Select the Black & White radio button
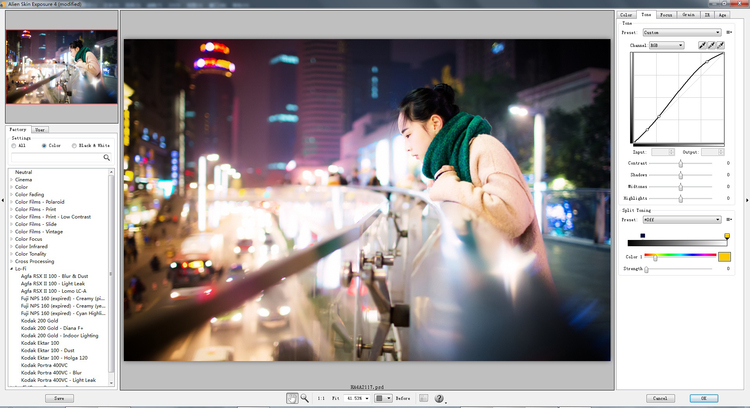The image size is (750, 408). click(74, 145)
